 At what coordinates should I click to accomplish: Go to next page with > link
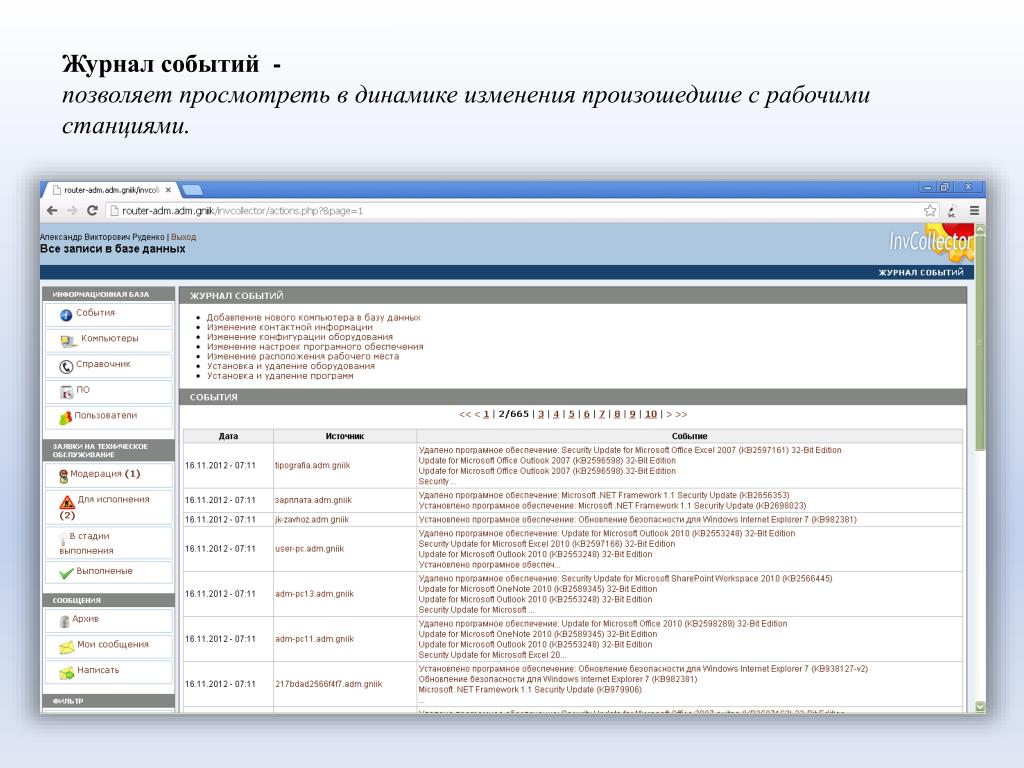pyautogui.click(x=669, y=414)
